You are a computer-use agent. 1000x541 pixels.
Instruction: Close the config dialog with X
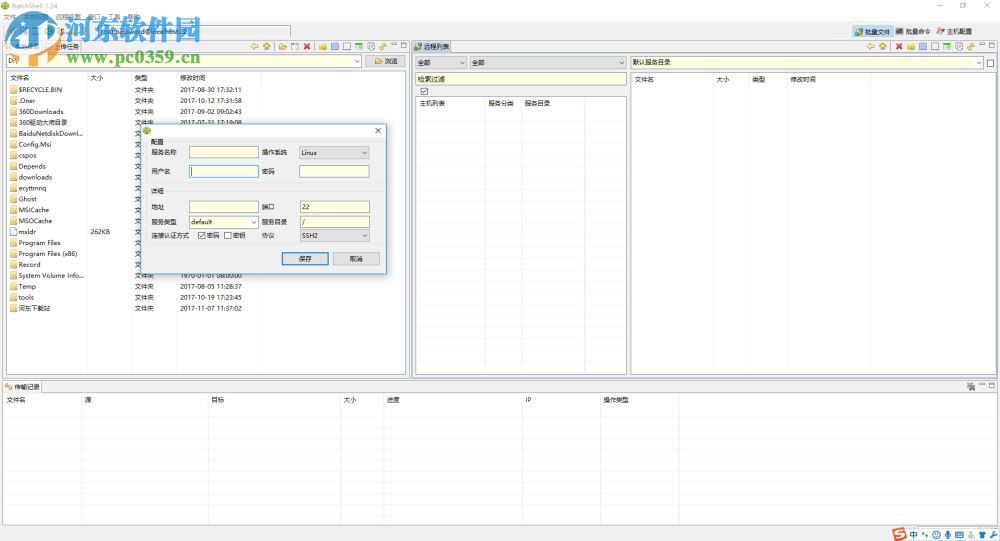click(x=378, y=130)
